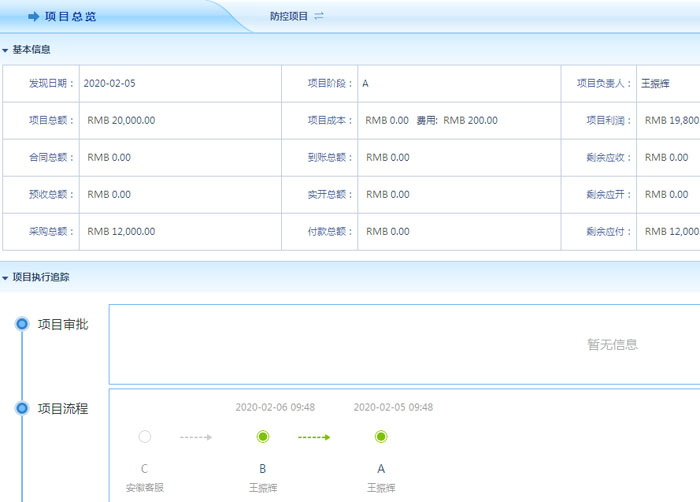
Task: Click the 项目负责人 name 王振祥
Action: point(655,84)
